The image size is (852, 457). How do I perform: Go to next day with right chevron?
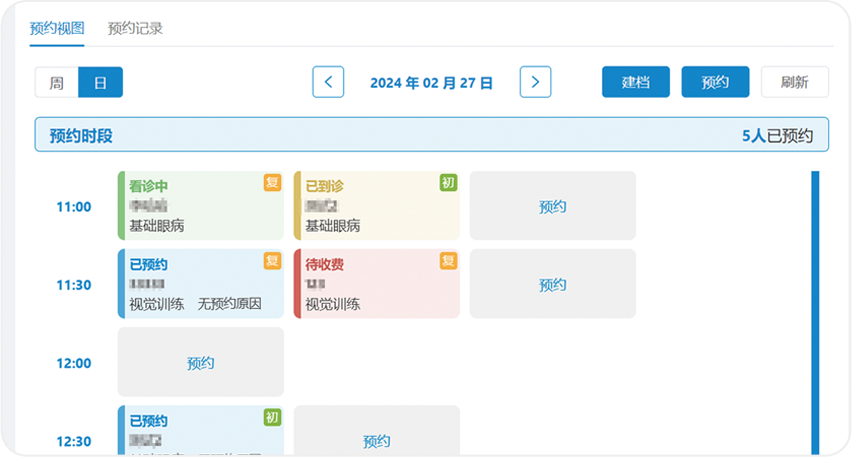(536, 82)
